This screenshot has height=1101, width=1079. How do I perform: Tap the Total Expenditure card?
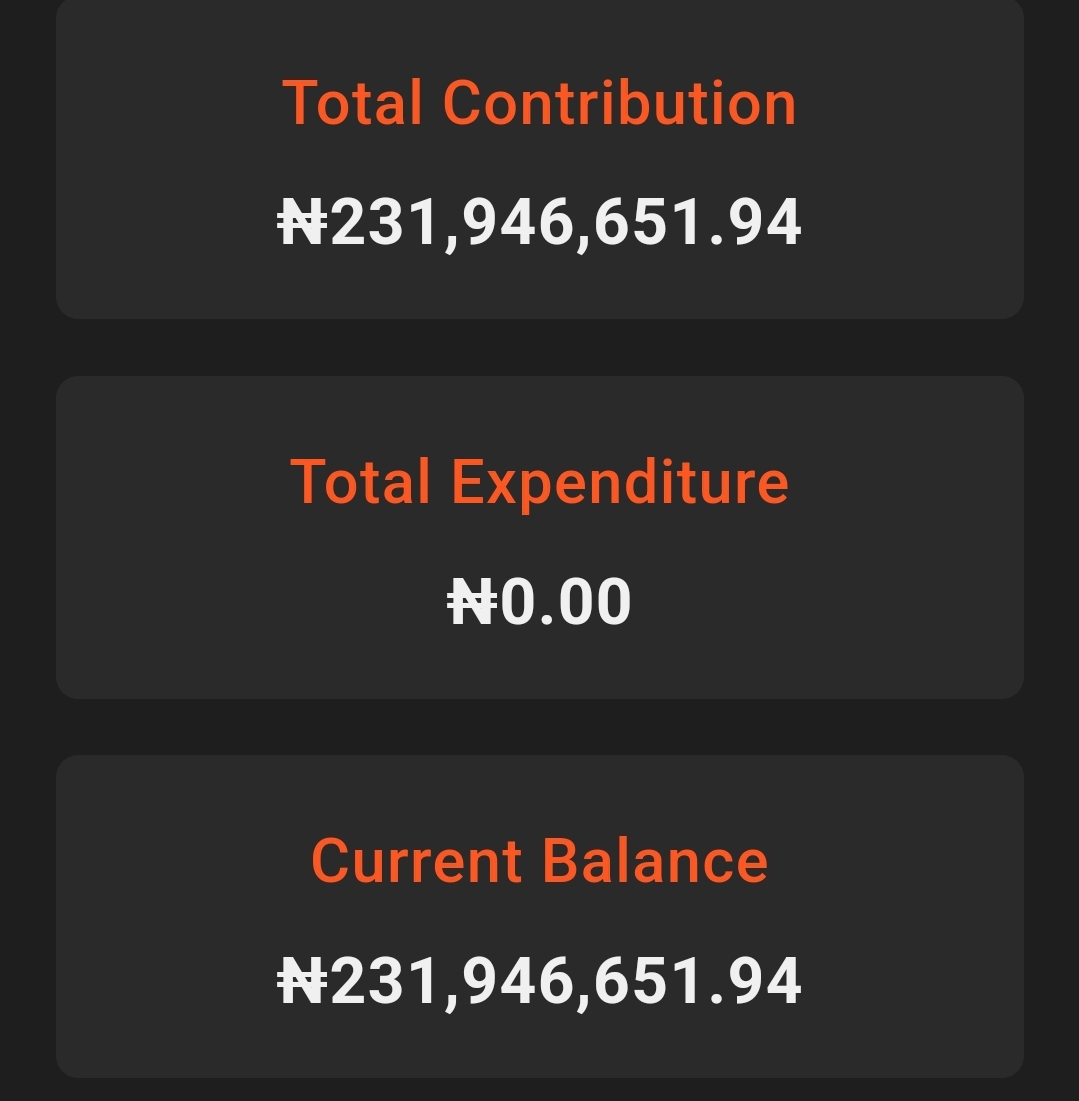click(540, 538)
